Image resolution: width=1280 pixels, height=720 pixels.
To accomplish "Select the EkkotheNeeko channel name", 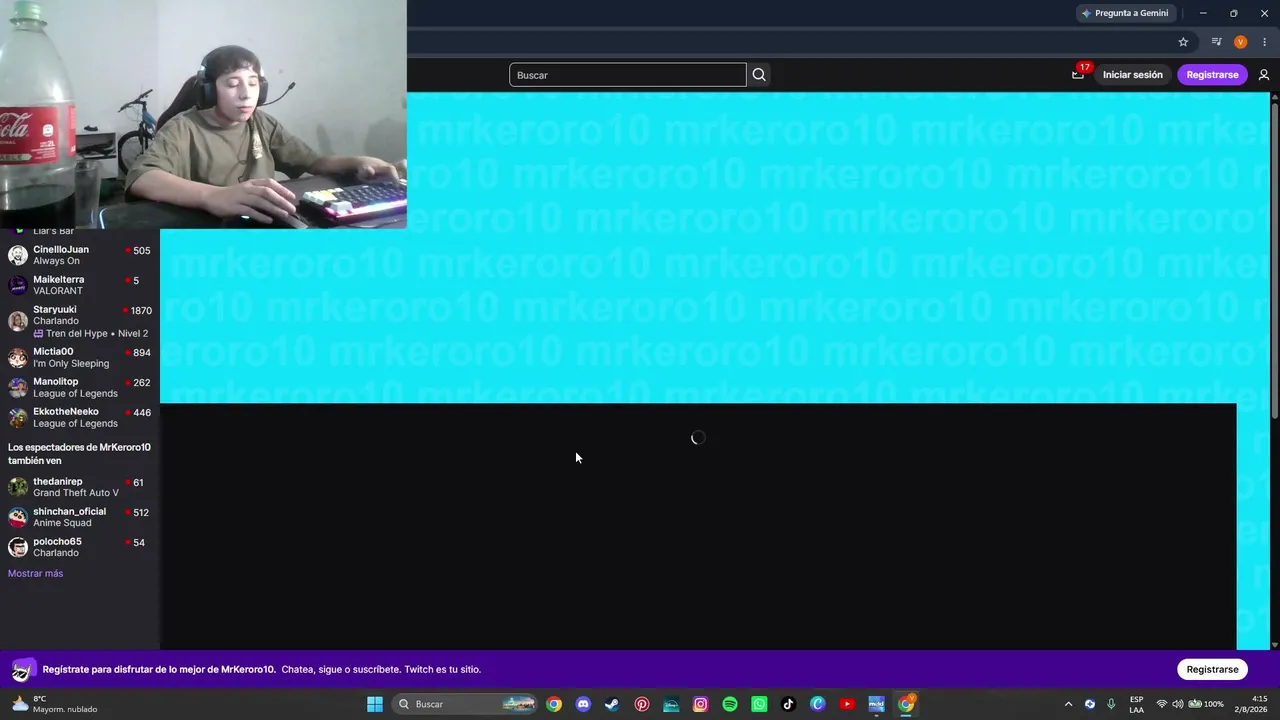I will click(x=66, y=412).
